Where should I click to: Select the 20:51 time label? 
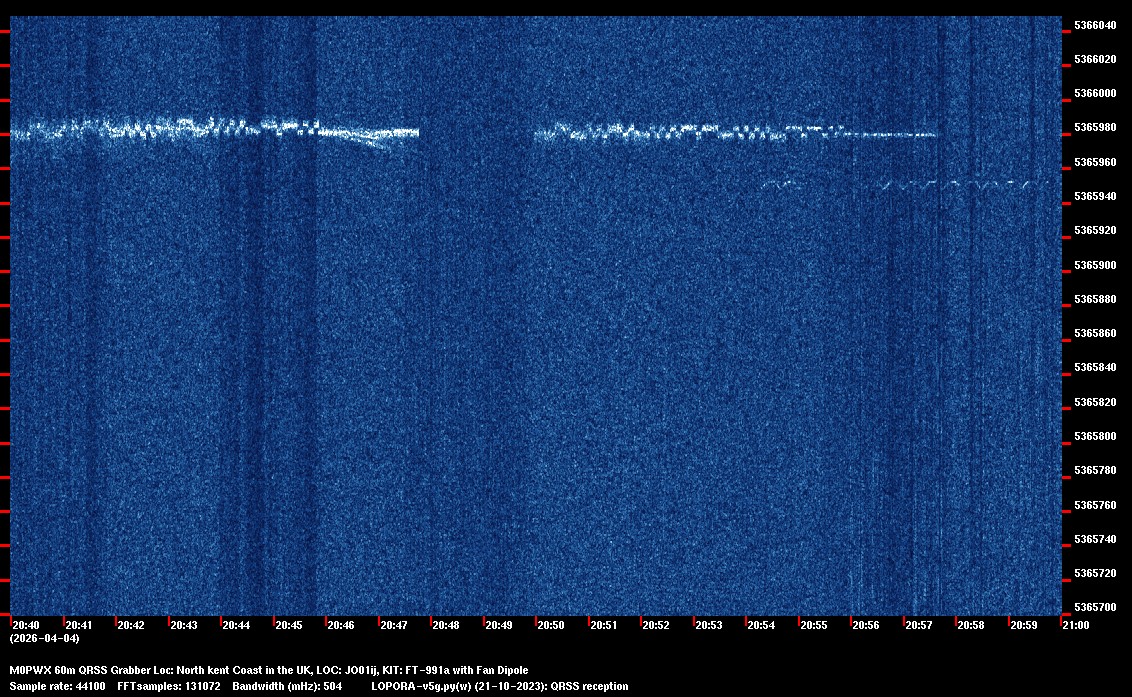point(604,625)
